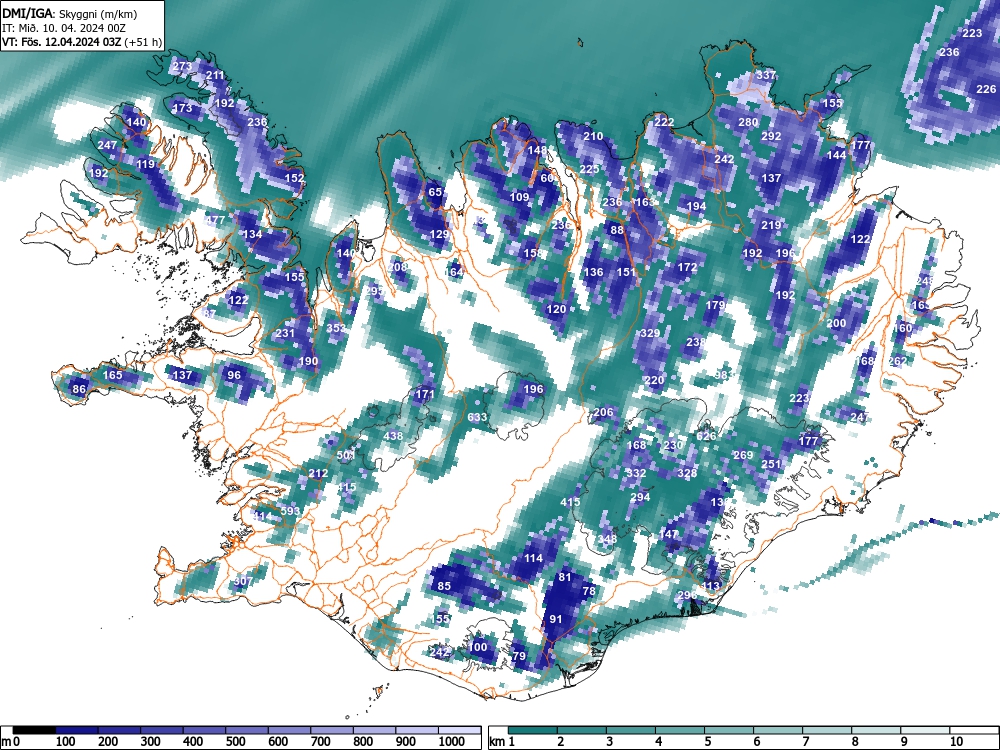
Task: Pick the dark teal 1–2 km legend swatch
Action: 533,730
